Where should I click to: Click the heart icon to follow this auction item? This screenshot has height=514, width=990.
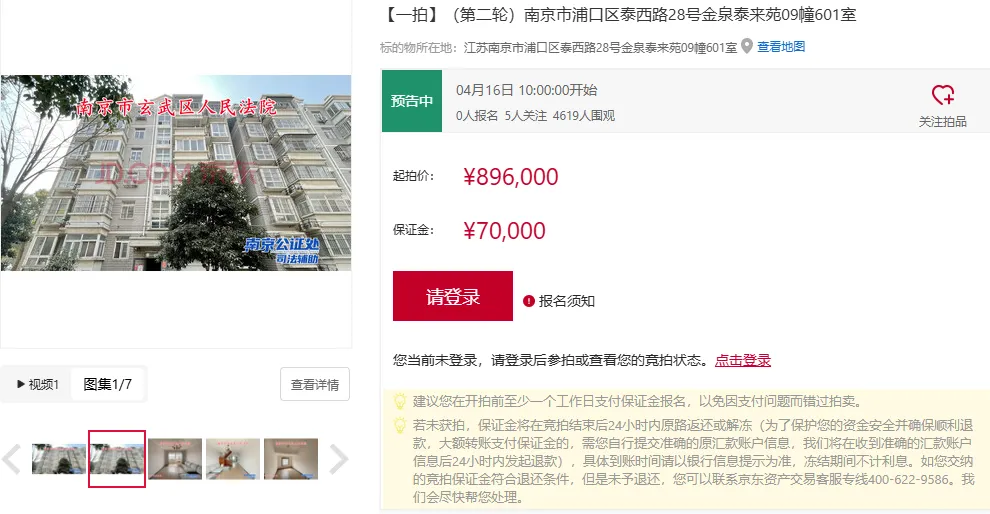[x=943, y=95]
